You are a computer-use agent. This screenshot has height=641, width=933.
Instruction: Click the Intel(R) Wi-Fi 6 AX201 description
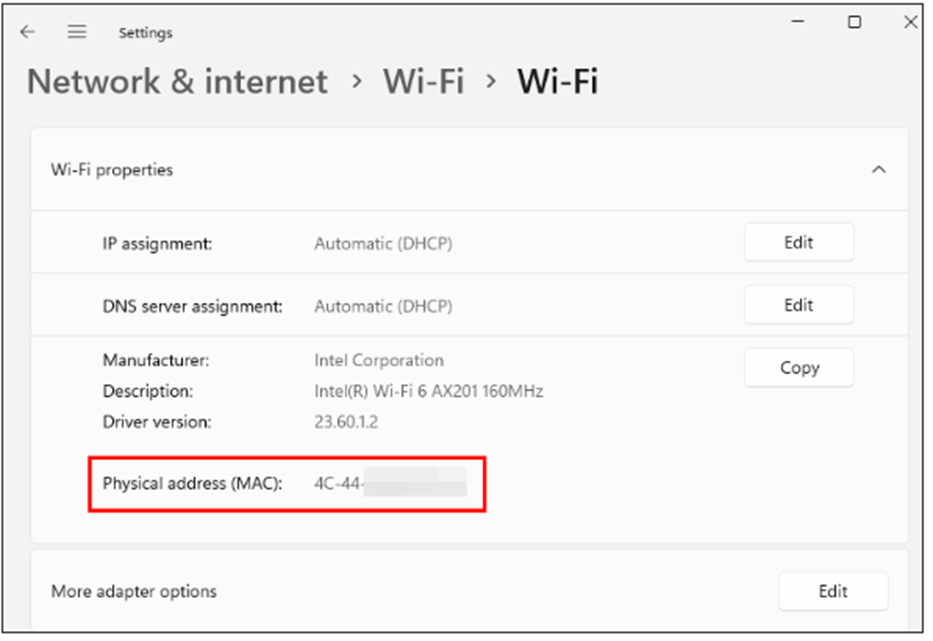(x=428, y=391)
